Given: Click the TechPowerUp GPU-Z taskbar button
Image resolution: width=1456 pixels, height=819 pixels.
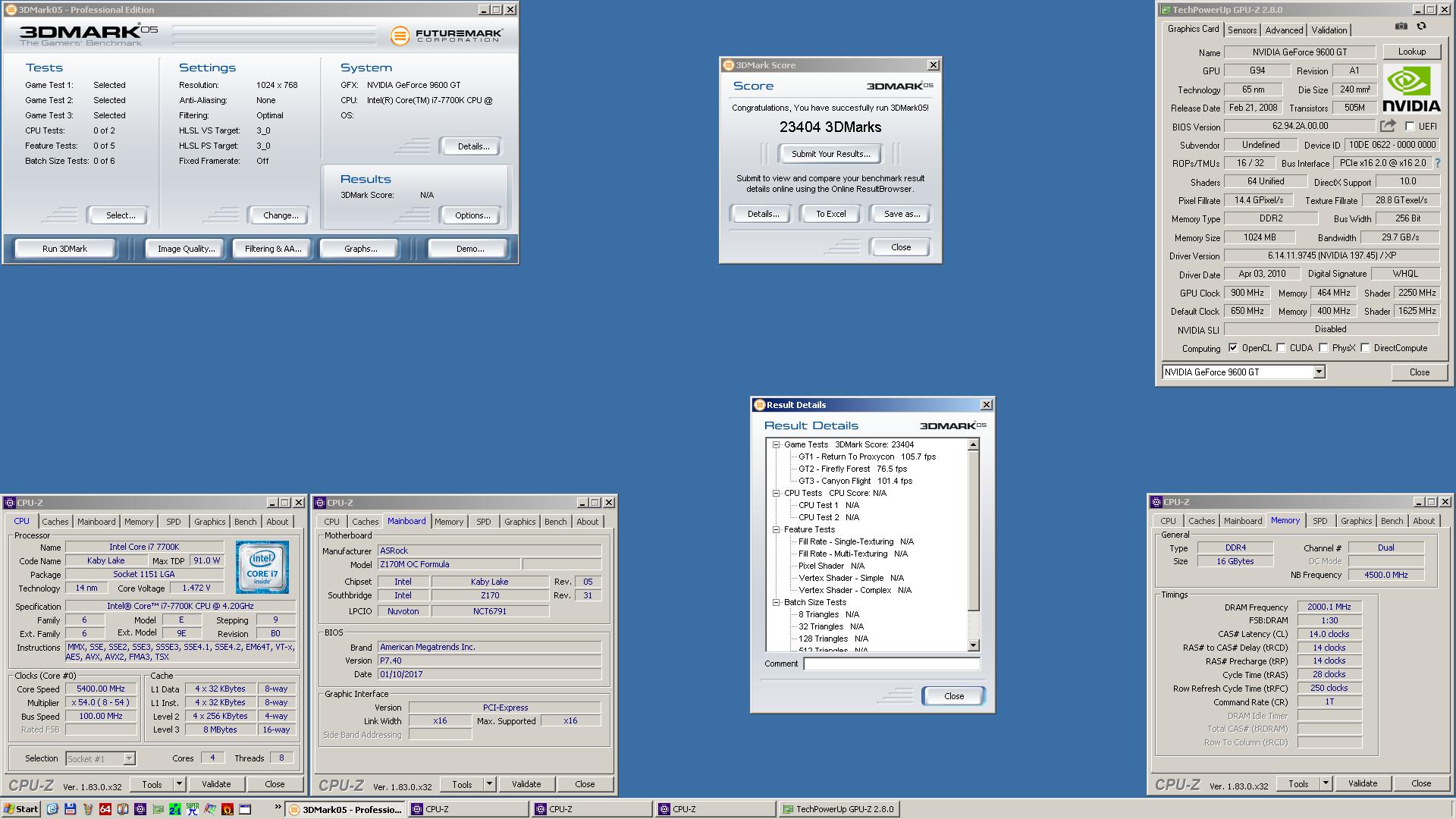Looking at the screenshot, I should 839,809.
